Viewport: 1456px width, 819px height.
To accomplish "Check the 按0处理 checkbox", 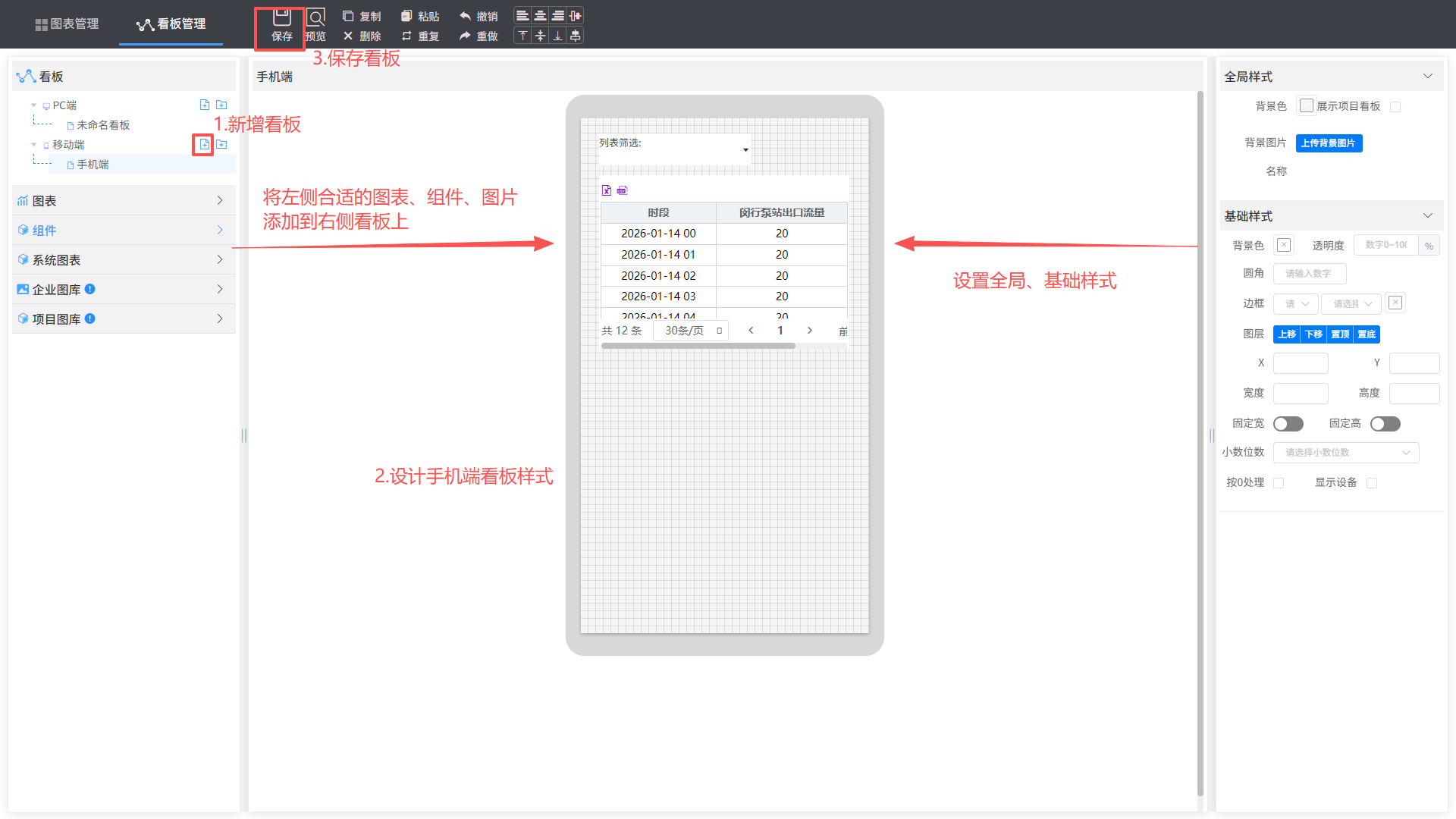I will 1279,483.
